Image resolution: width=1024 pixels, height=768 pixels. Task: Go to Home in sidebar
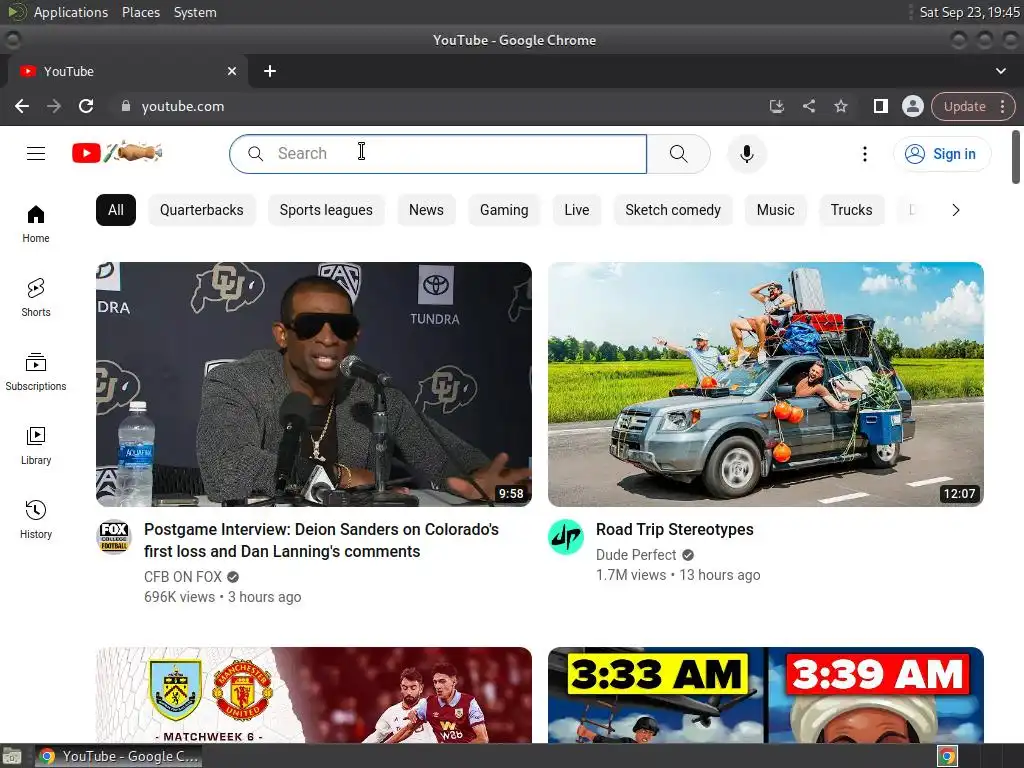pyautogui.click(x=36, y=224)
